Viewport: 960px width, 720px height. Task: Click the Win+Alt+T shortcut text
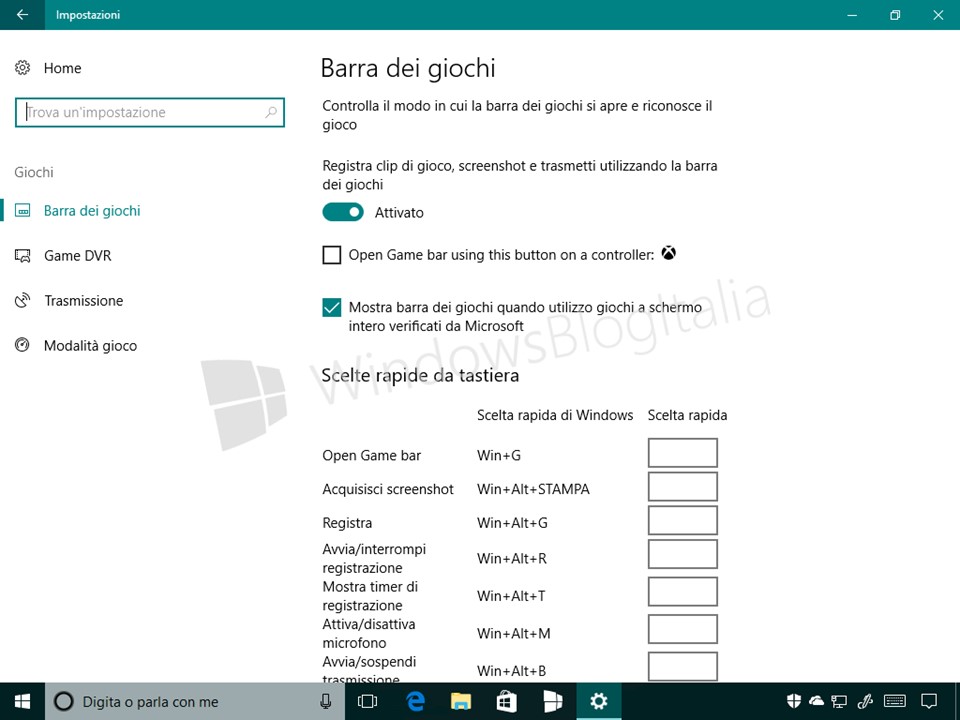click(x=511, y=596)
